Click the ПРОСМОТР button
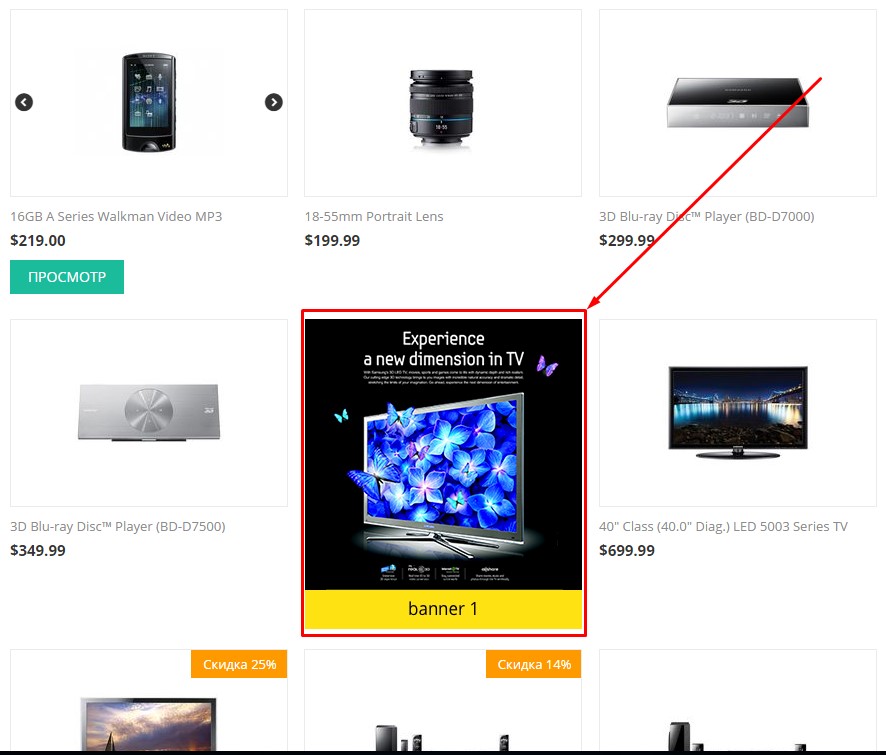Screen dimensions: 886x755 click(67, 277)
